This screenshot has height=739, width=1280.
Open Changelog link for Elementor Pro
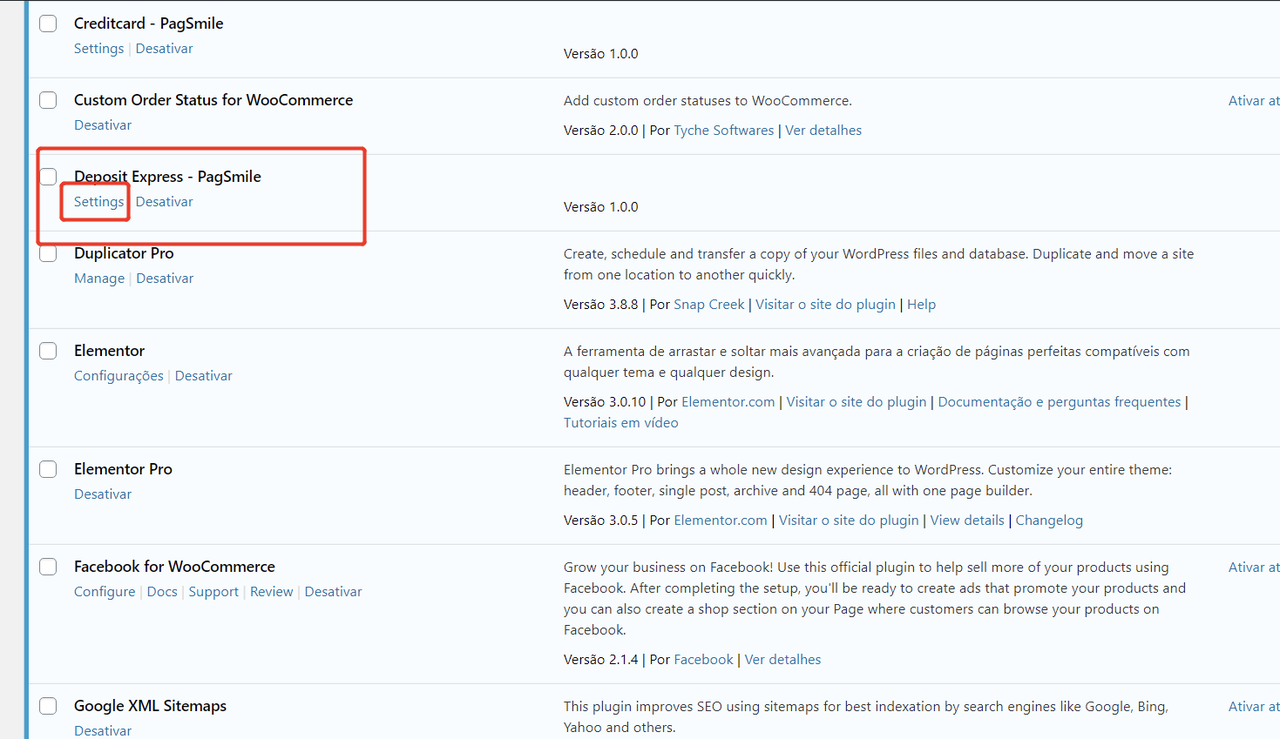[x=1049, y=521]
